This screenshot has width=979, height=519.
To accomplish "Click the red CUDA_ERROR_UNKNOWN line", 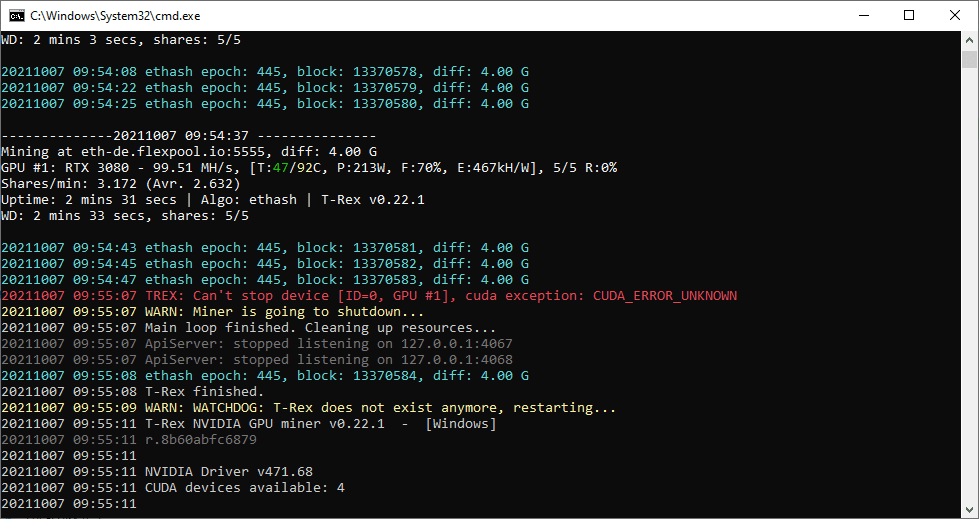I will click(x=369, y=295).
